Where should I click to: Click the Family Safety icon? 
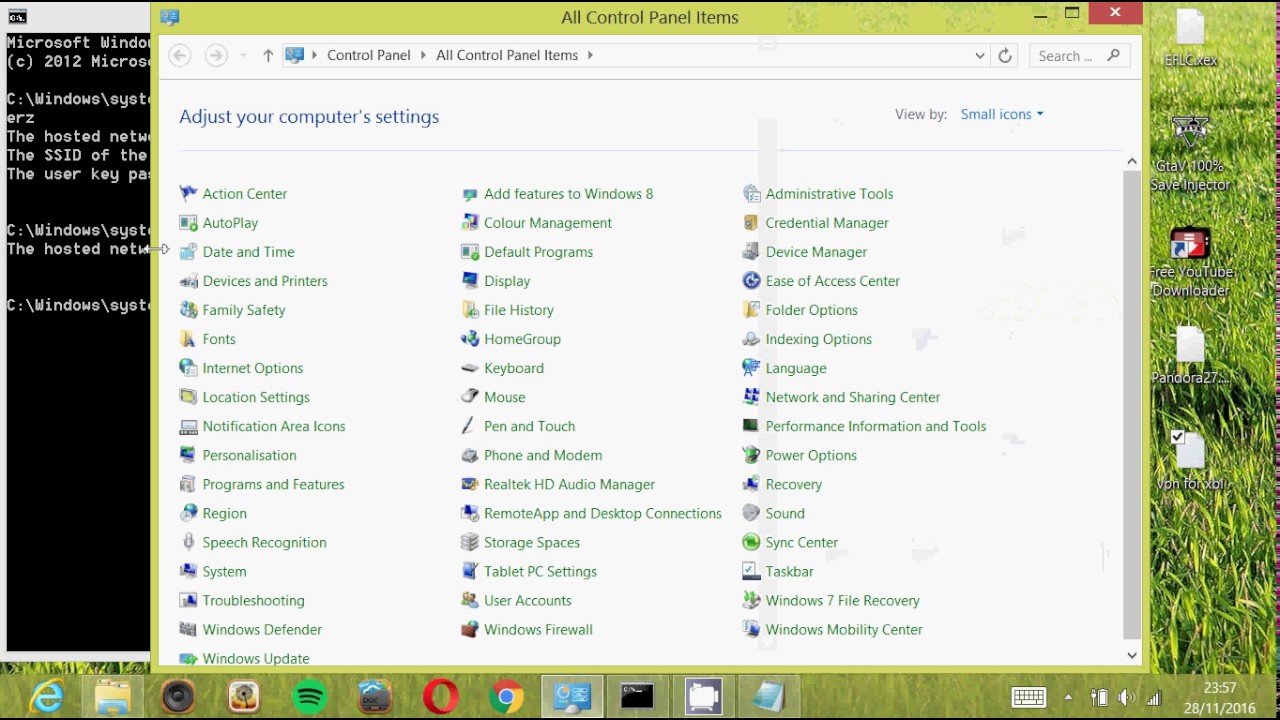[188, 310]
